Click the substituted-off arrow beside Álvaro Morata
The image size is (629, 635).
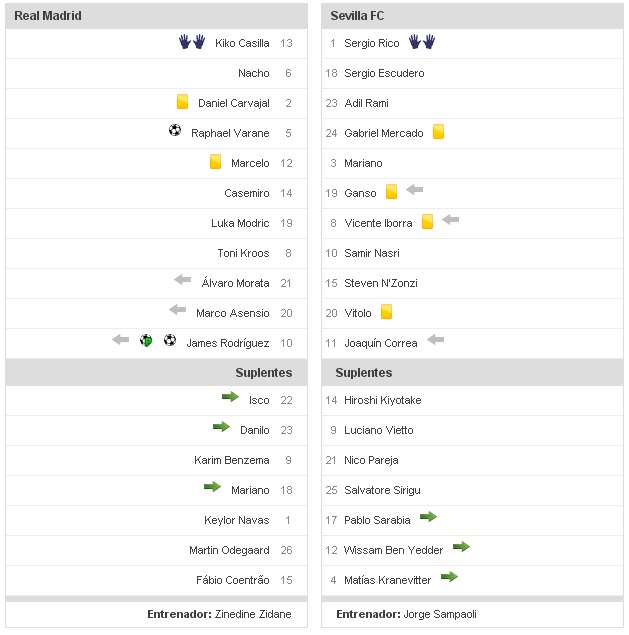point(182,280)
